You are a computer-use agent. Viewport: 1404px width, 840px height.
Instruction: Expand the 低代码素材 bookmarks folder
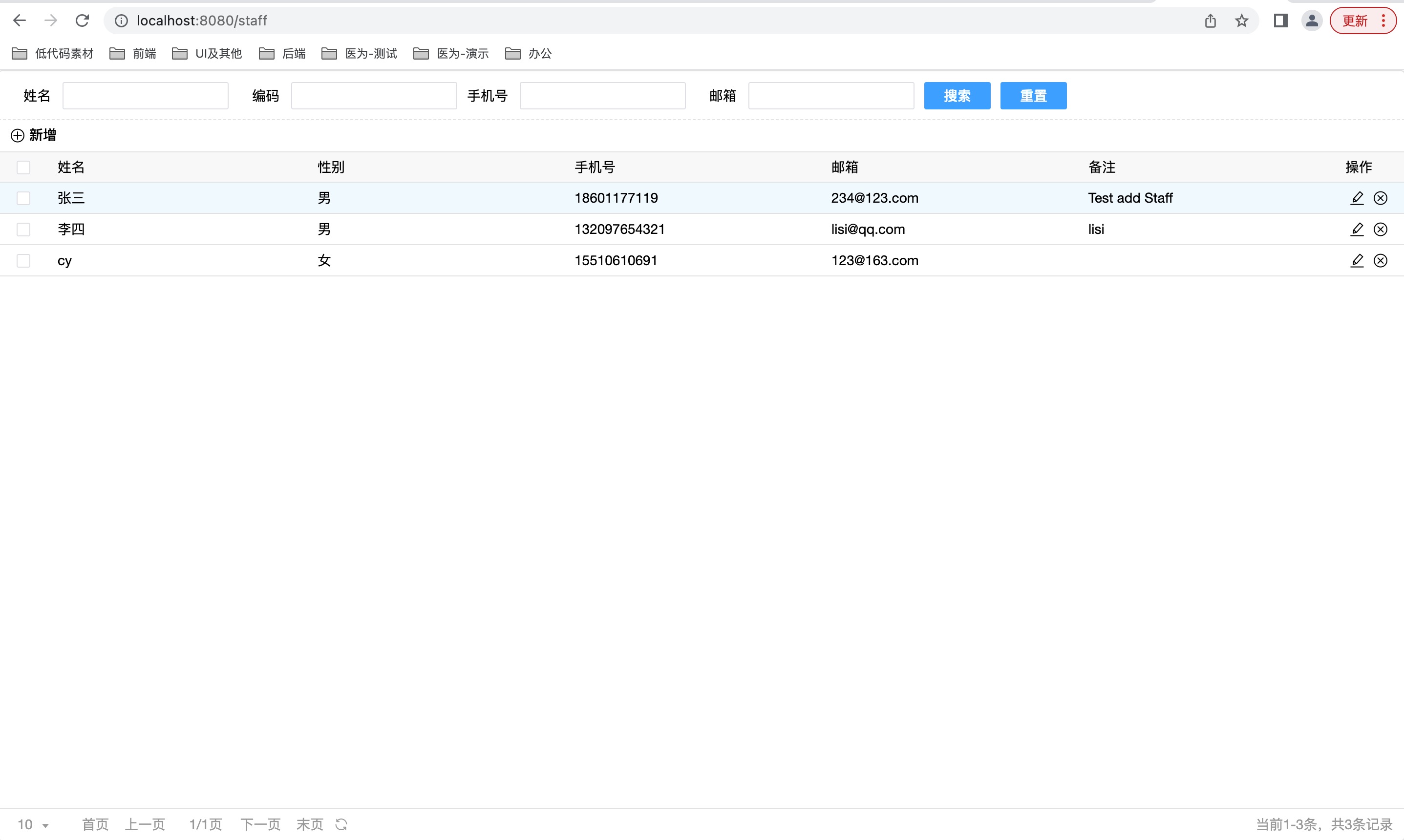coord(53,54)
